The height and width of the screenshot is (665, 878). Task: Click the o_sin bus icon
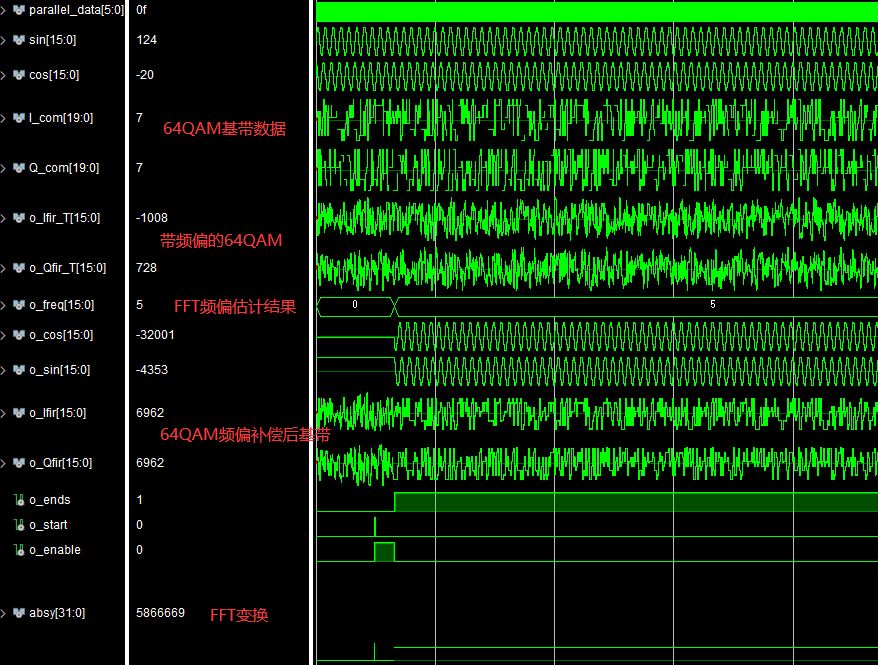19,370
